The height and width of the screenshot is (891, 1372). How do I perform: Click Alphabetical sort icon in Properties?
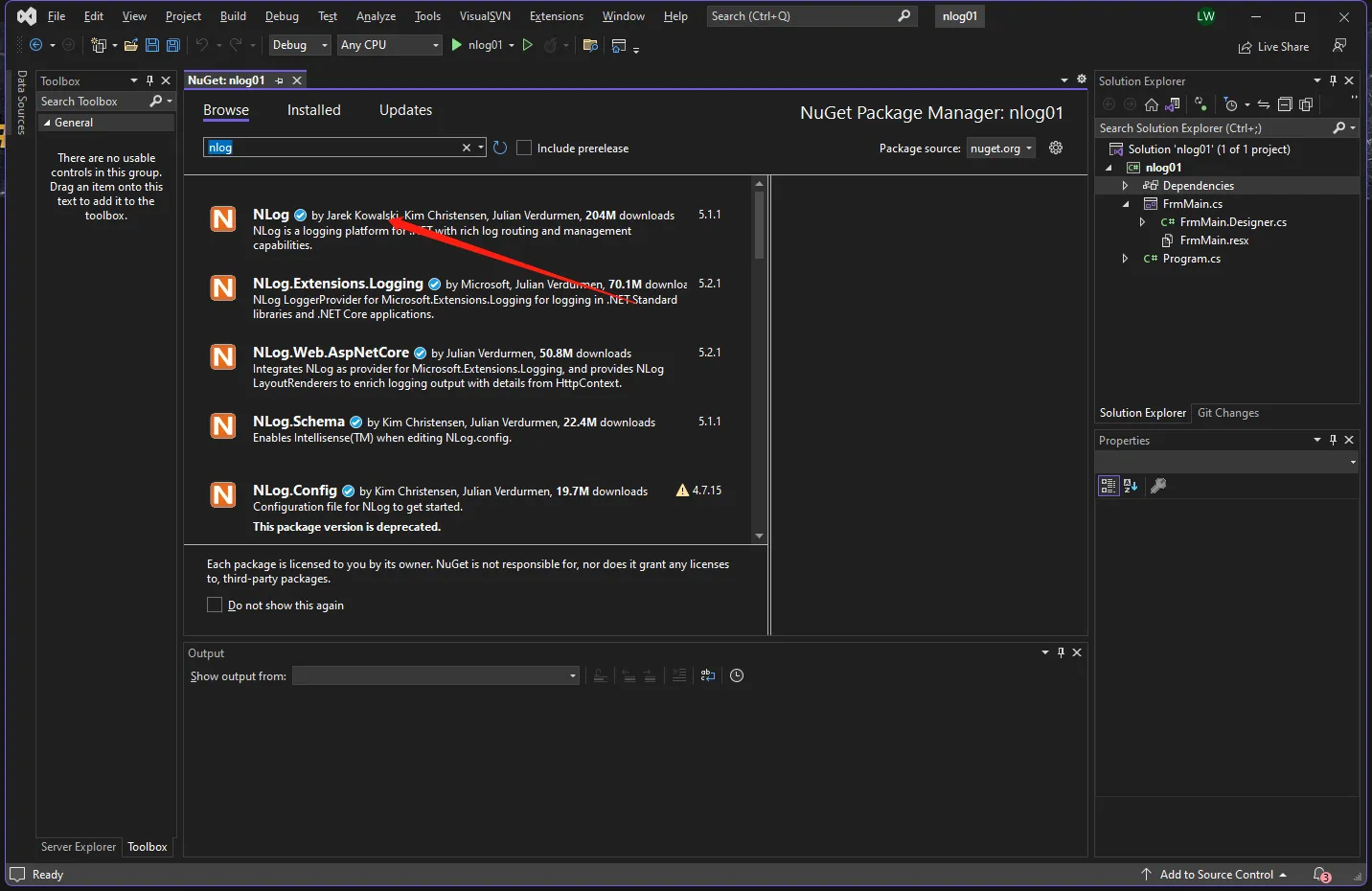coord(1131,486)
